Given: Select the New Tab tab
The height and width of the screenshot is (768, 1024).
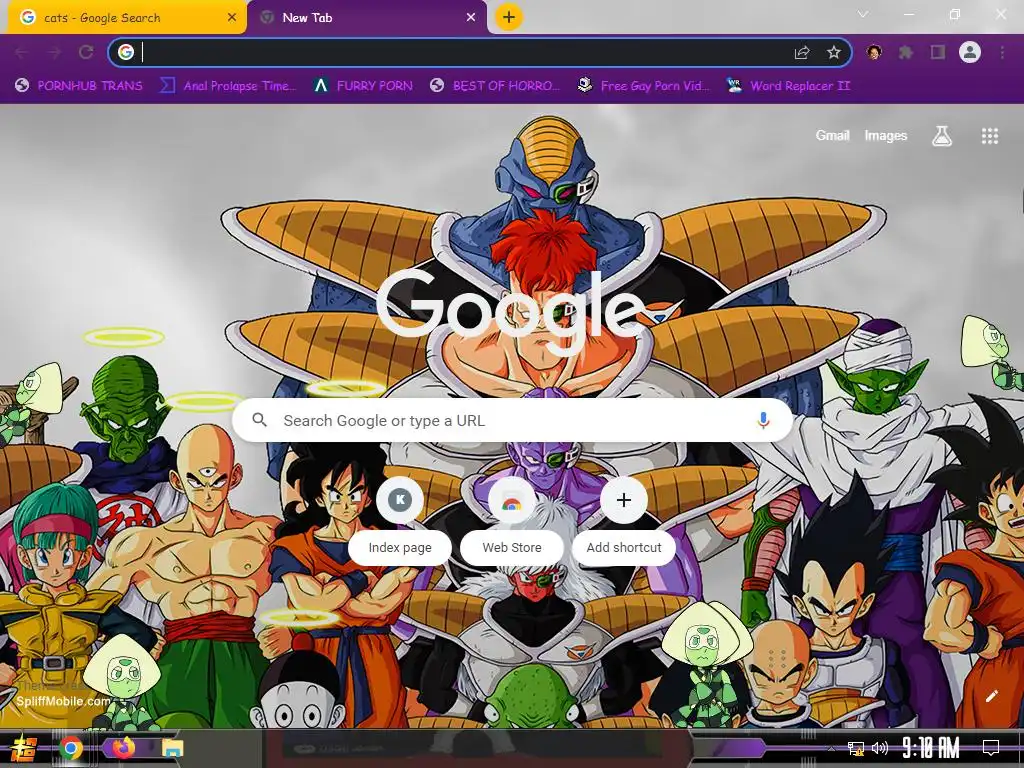Looking at the screenshot, I should pos(367,18).
